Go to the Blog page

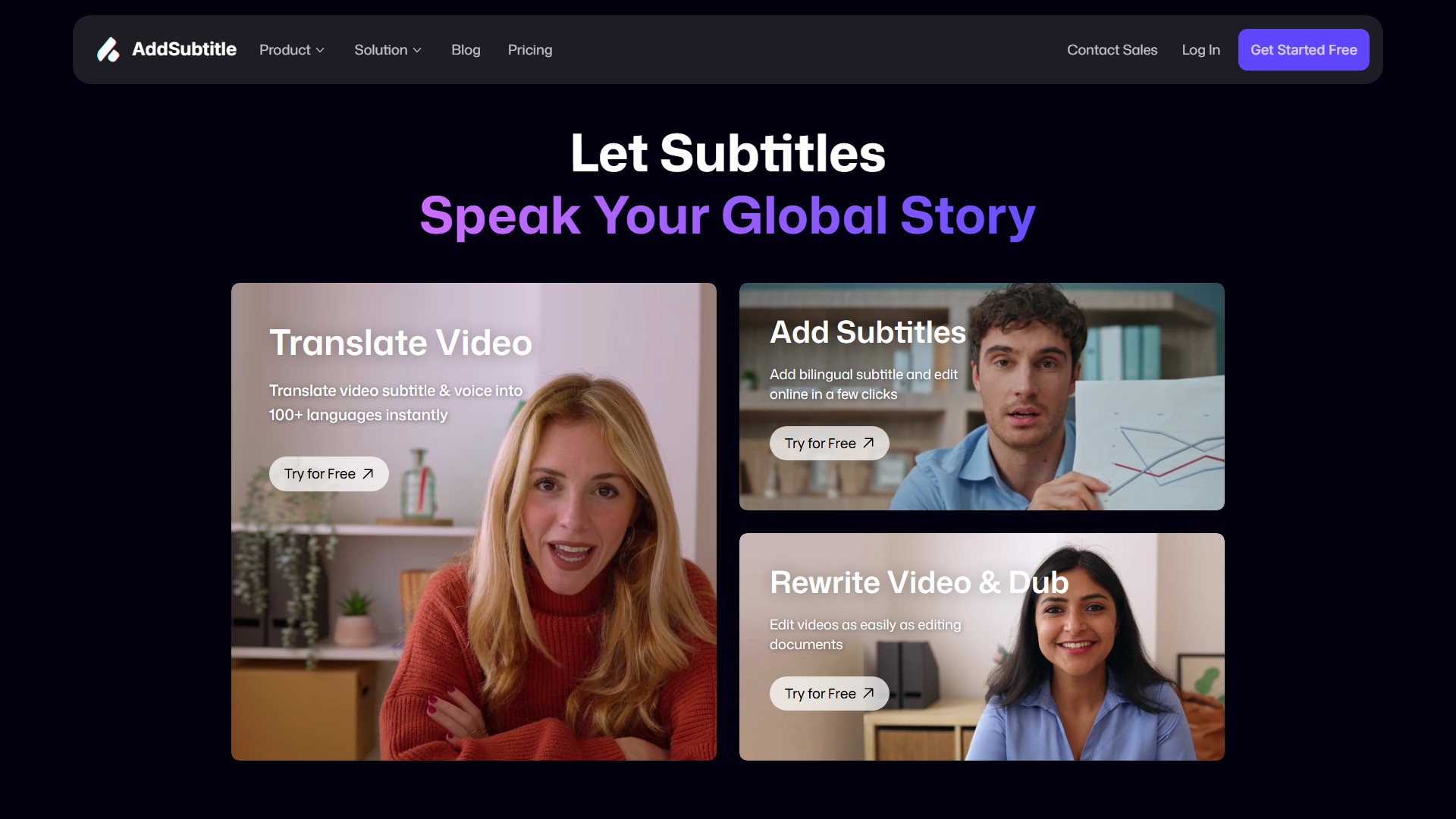pos(466,50)
